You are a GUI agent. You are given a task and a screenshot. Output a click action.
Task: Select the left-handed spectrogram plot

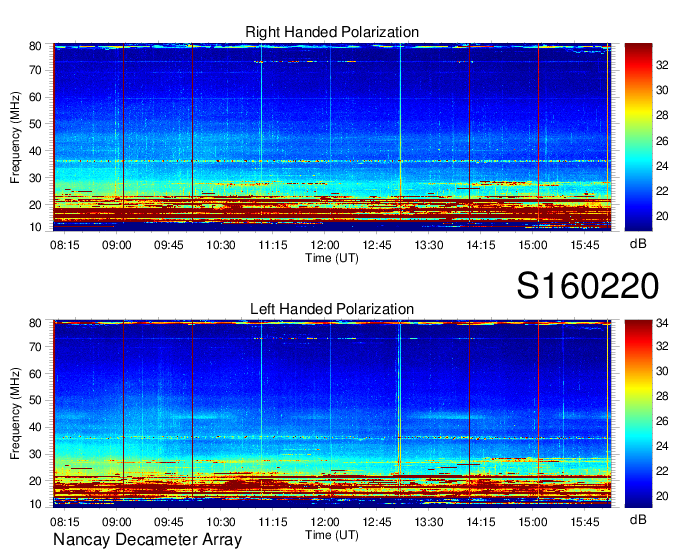[x=332, y=414]
